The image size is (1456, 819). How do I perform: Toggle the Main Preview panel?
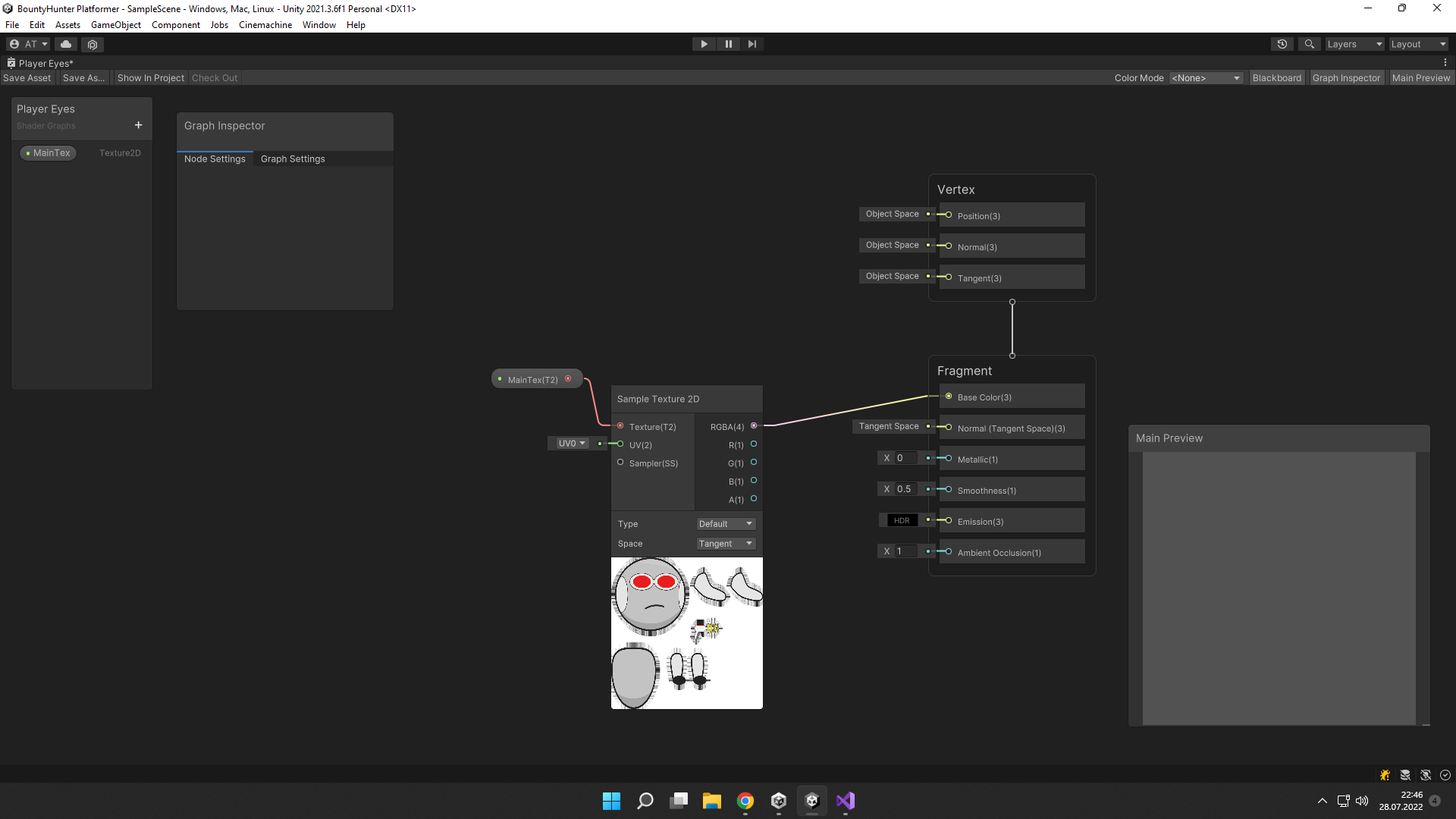1421,77
